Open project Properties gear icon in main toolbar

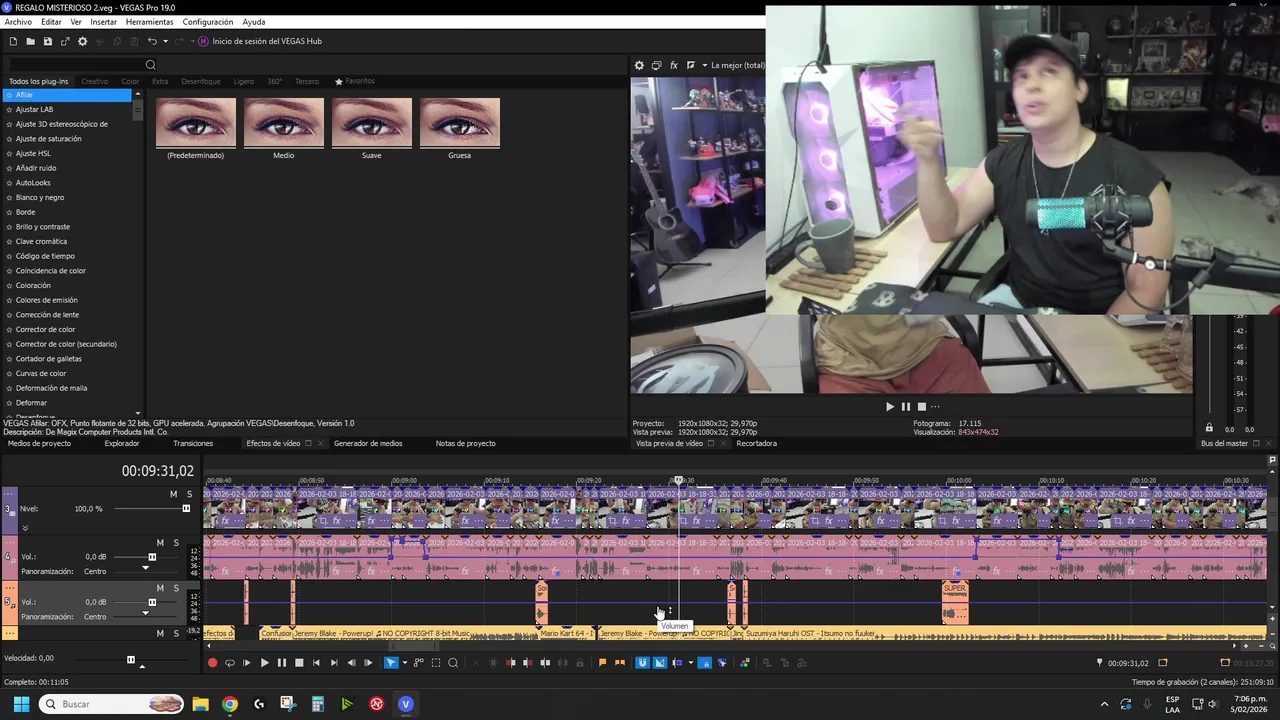[83, 41]
